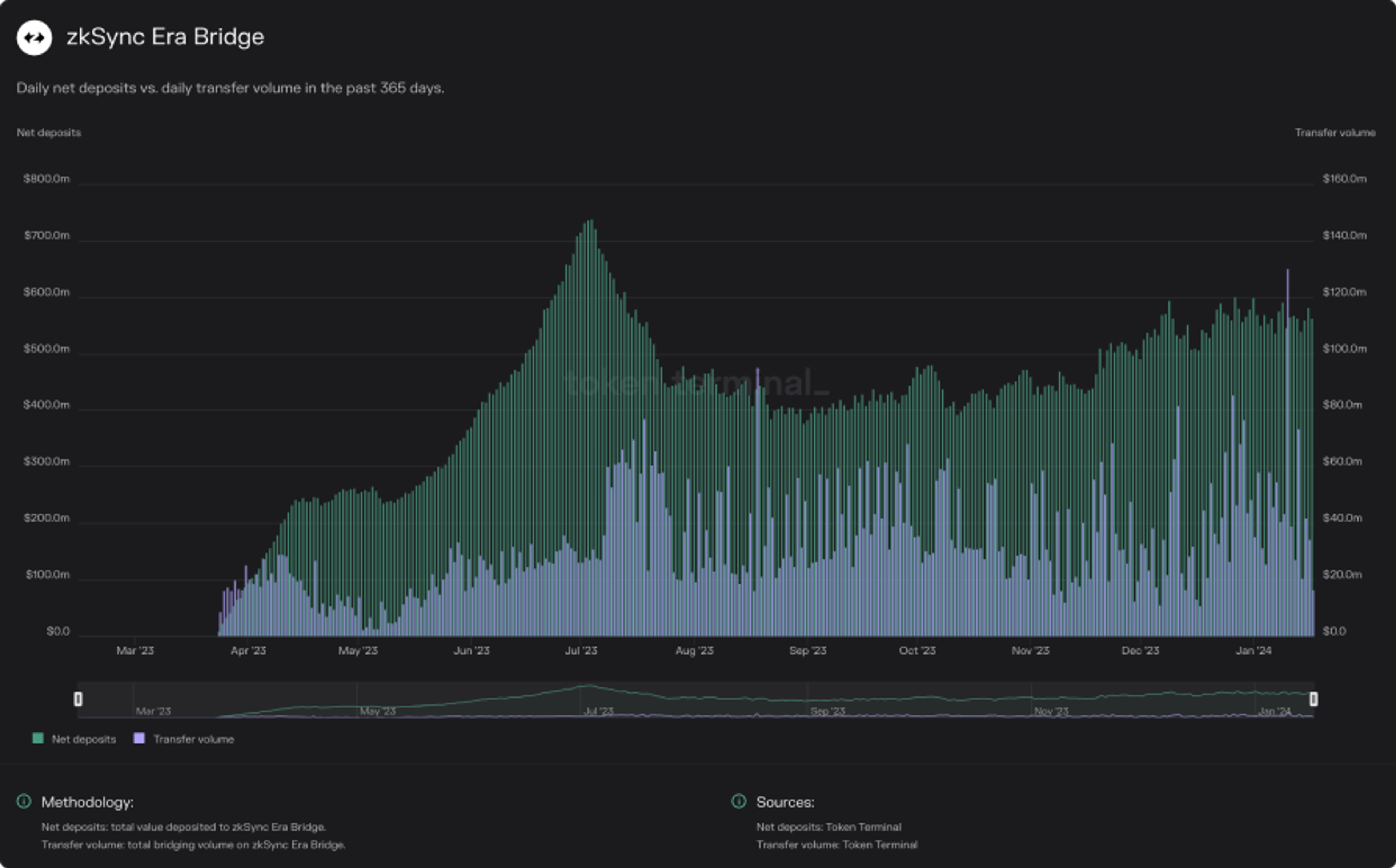Click the Methodology info icon
This screenshot has height=868, width=1396.
point(24,801)
